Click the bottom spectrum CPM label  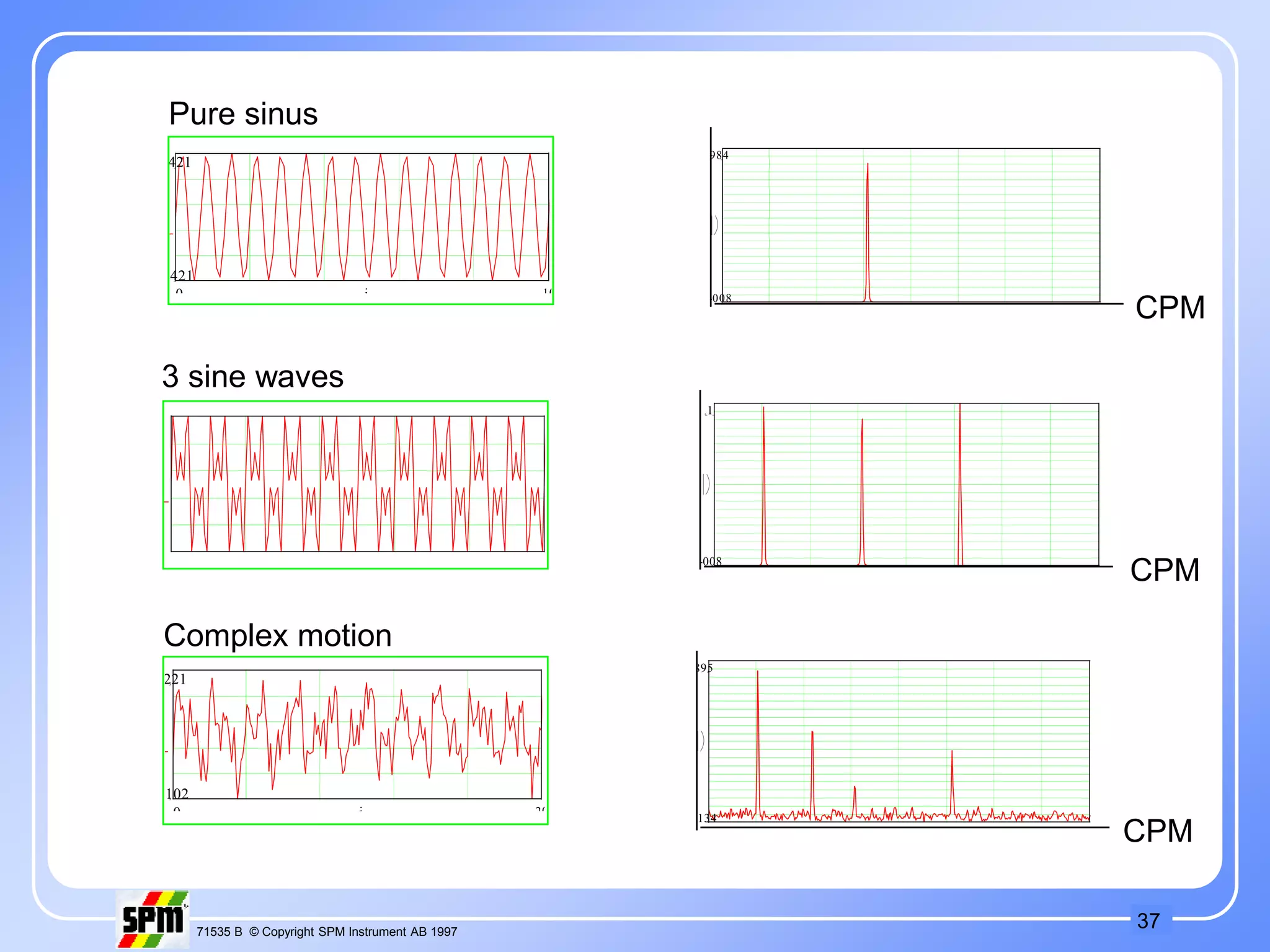tap(1158, 831)
